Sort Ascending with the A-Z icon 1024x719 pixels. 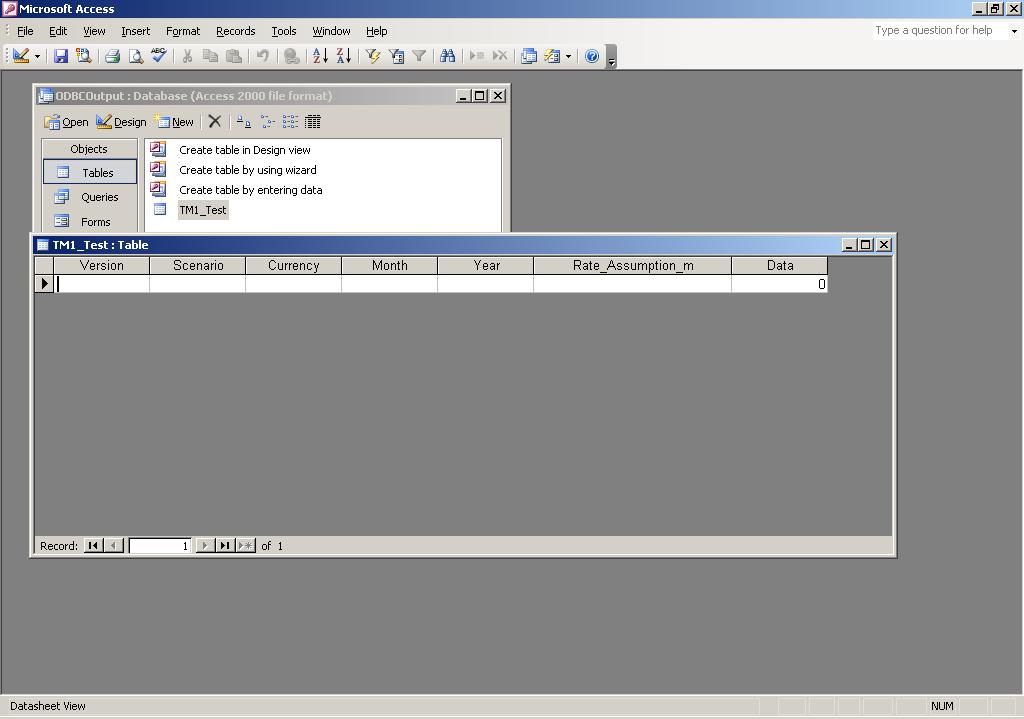point(320,56)
